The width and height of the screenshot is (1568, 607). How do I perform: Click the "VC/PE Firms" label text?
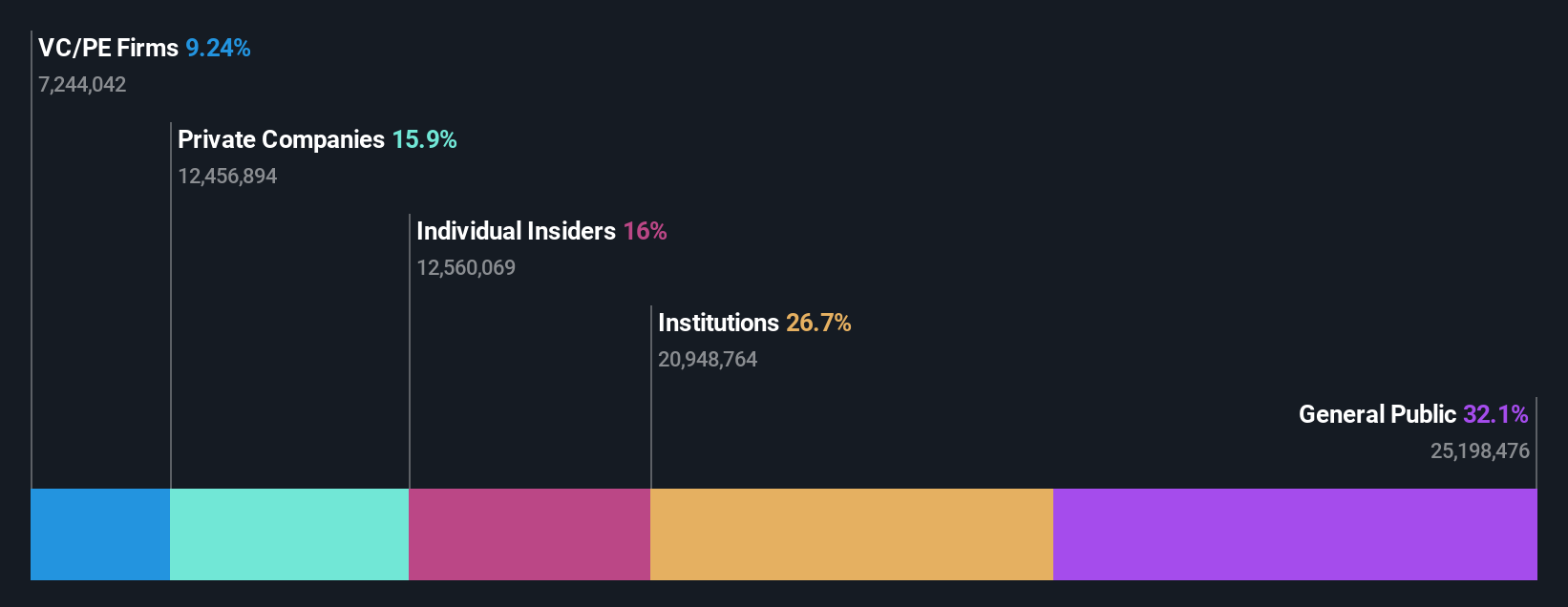coord(108,48)
